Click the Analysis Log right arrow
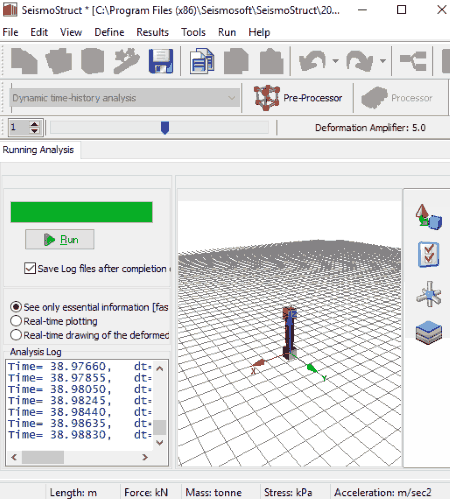 pyautogui.click(x=145, y=457)
